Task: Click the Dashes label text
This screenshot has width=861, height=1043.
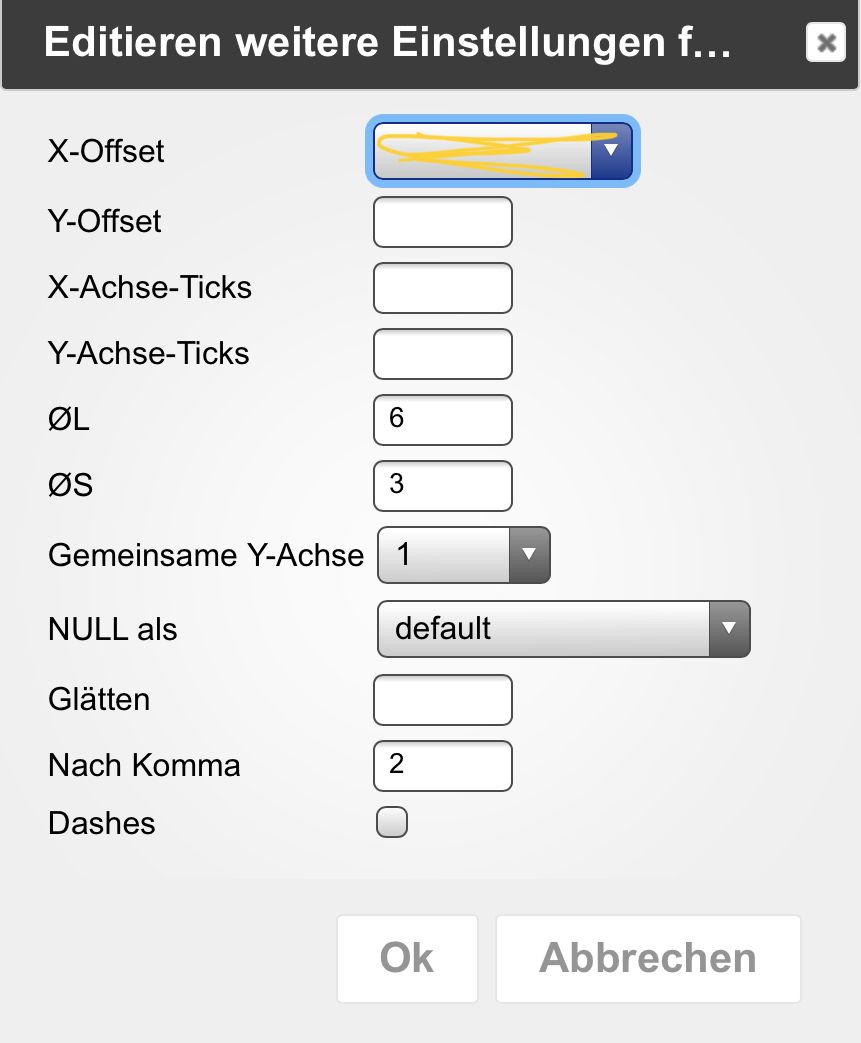Action: [x=102, y=824]
